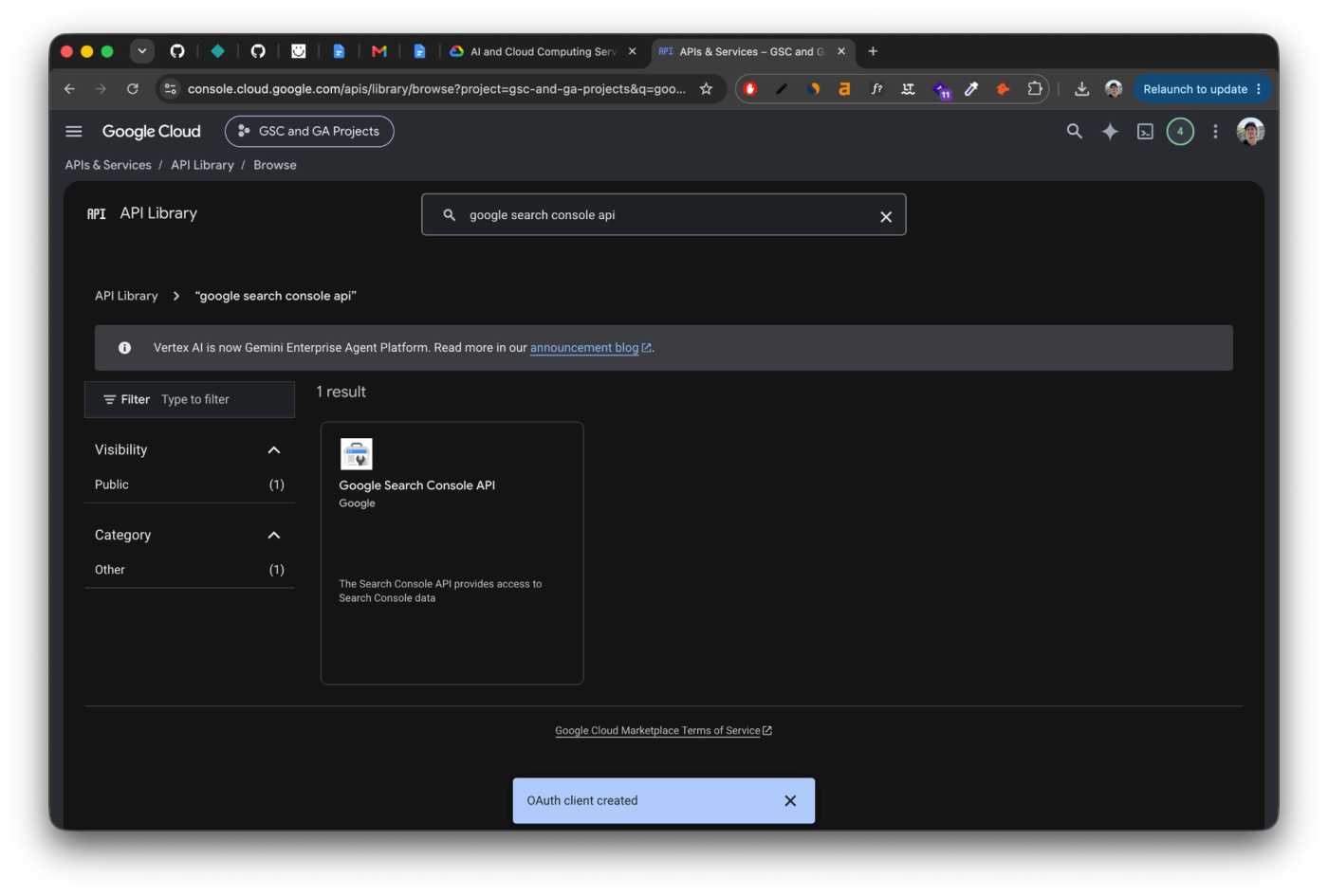Image resolution: width=1328 pixels, height=896 pixels.
Task: Go to APIs & Services breadcrumb
Action: tap(108, 165)
